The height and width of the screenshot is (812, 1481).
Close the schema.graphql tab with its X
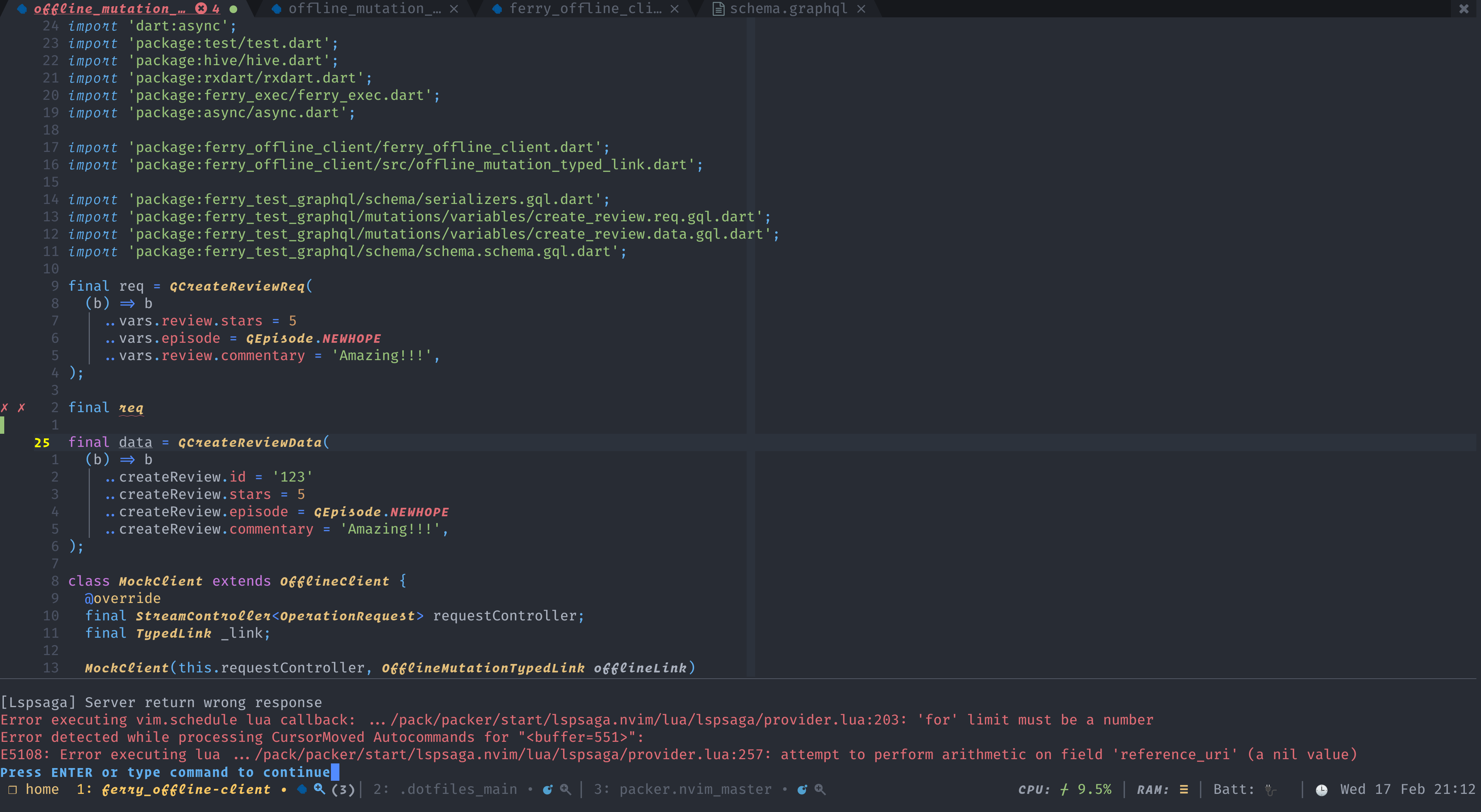point(861,8)
